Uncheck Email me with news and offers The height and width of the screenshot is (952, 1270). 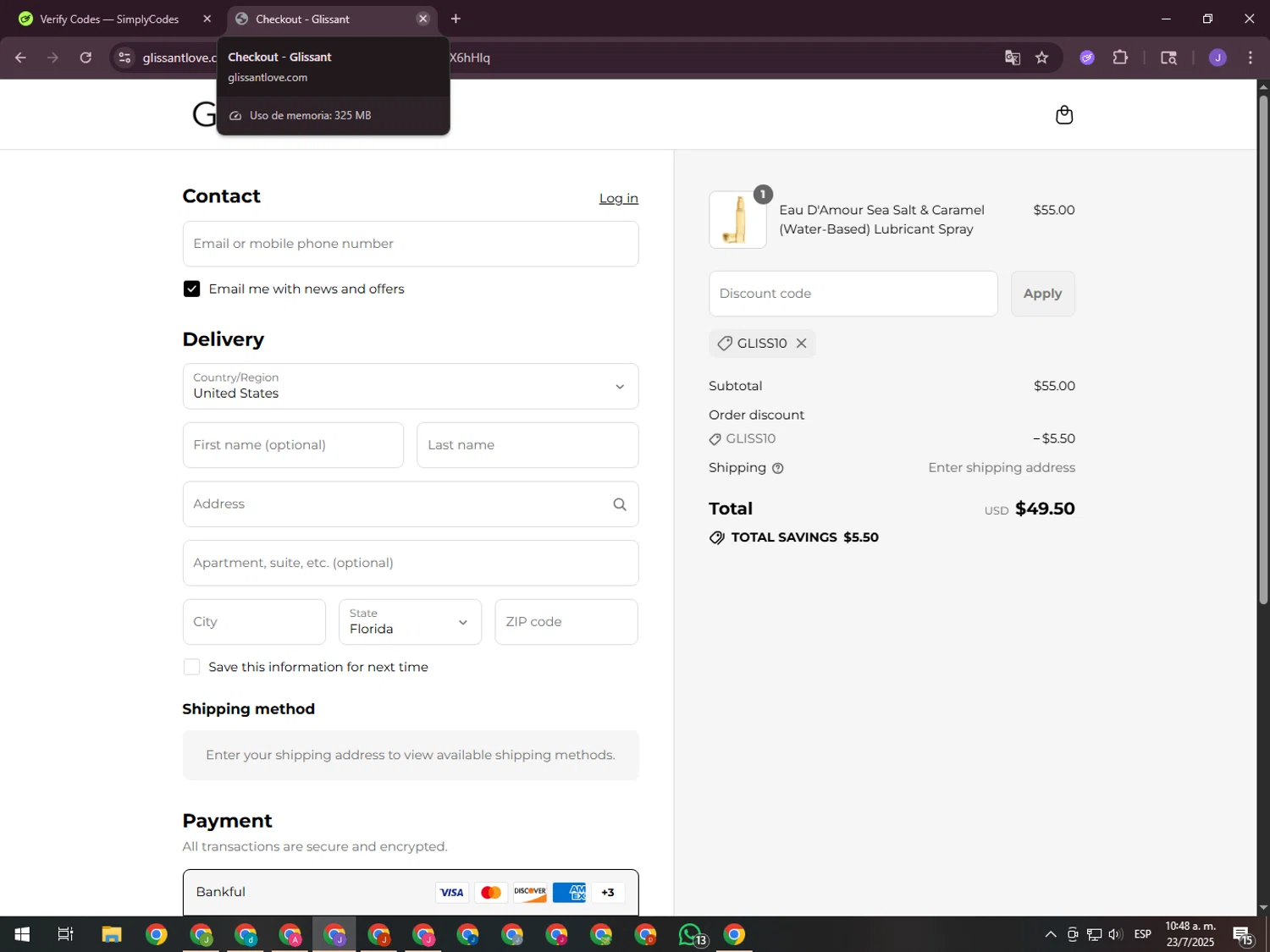(x=192, y=289)
